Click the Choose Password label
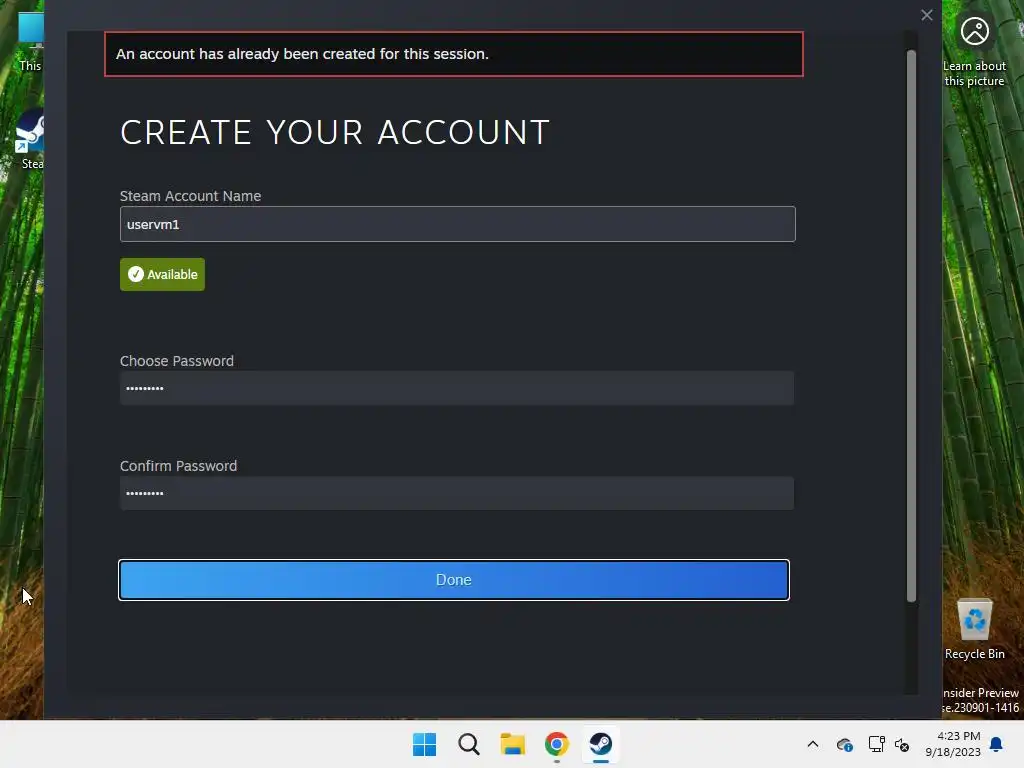The image size is (1024, 768). click(177, 361)
